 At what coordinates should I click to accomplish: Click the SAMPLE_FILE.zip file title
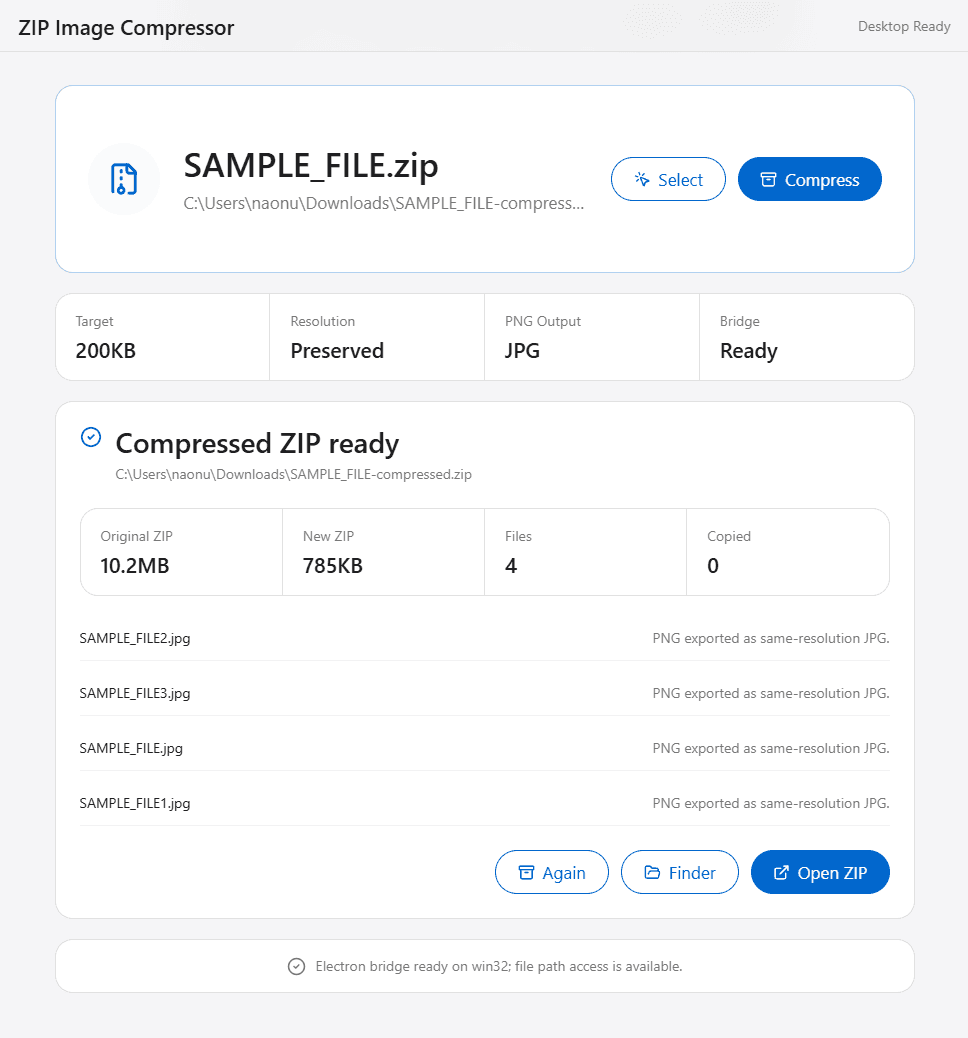tap(311, 165)
